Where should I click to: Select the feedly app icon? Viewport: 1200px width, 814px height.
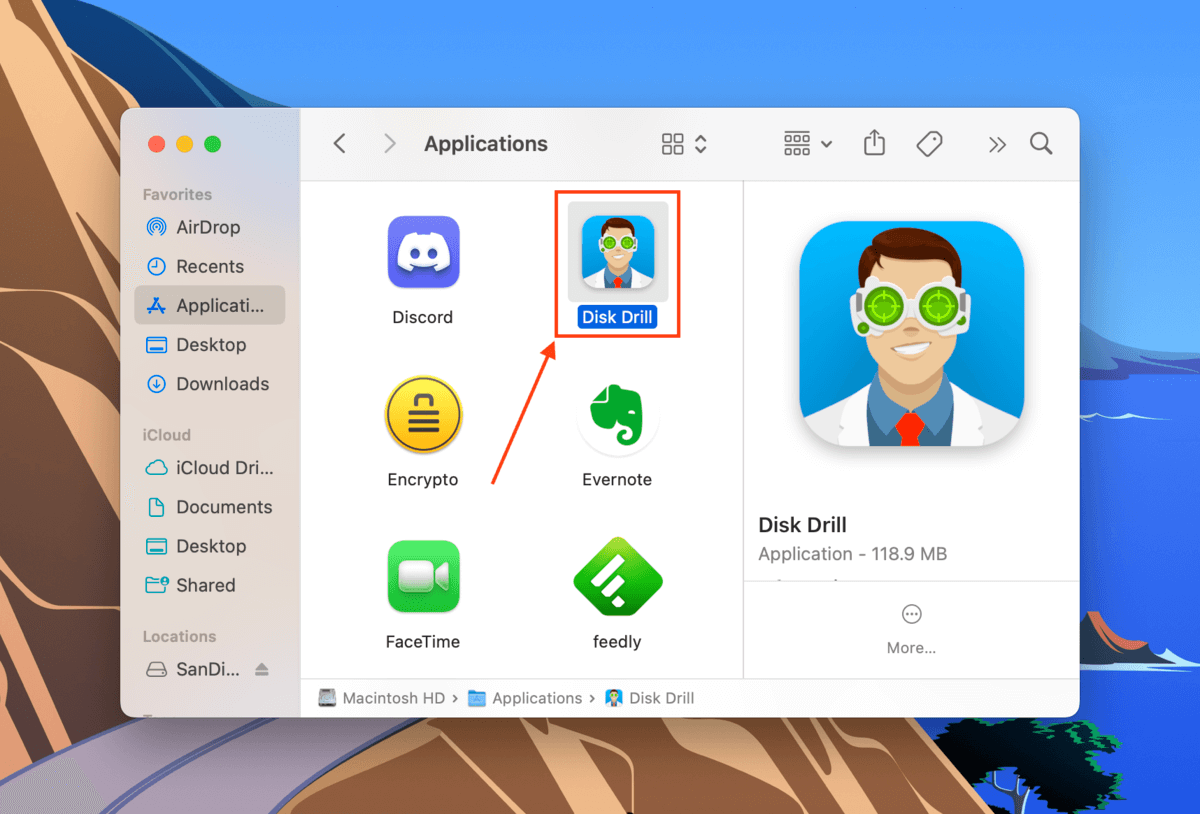pyautogui.click(x=617, y=577)
